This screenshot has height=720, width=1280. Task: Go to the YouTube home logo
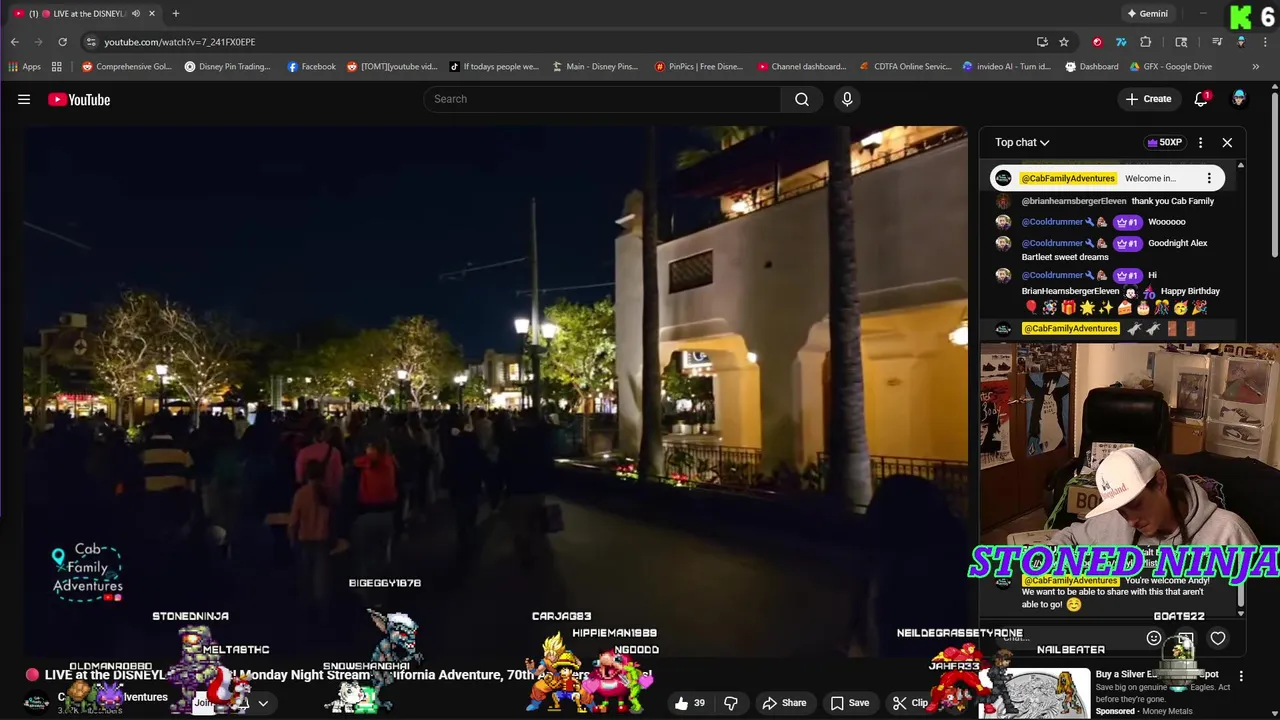79,99
